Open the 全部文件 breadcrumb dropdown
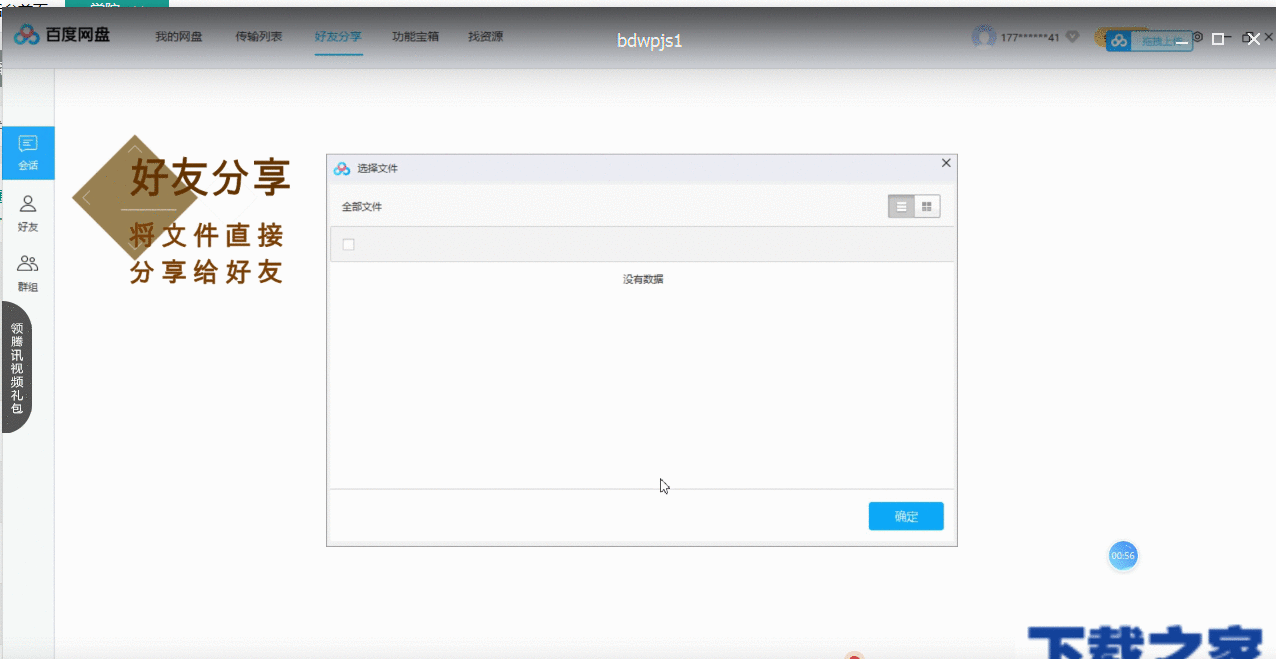This screenshot has height=659, width=1276. coord(360,205)
